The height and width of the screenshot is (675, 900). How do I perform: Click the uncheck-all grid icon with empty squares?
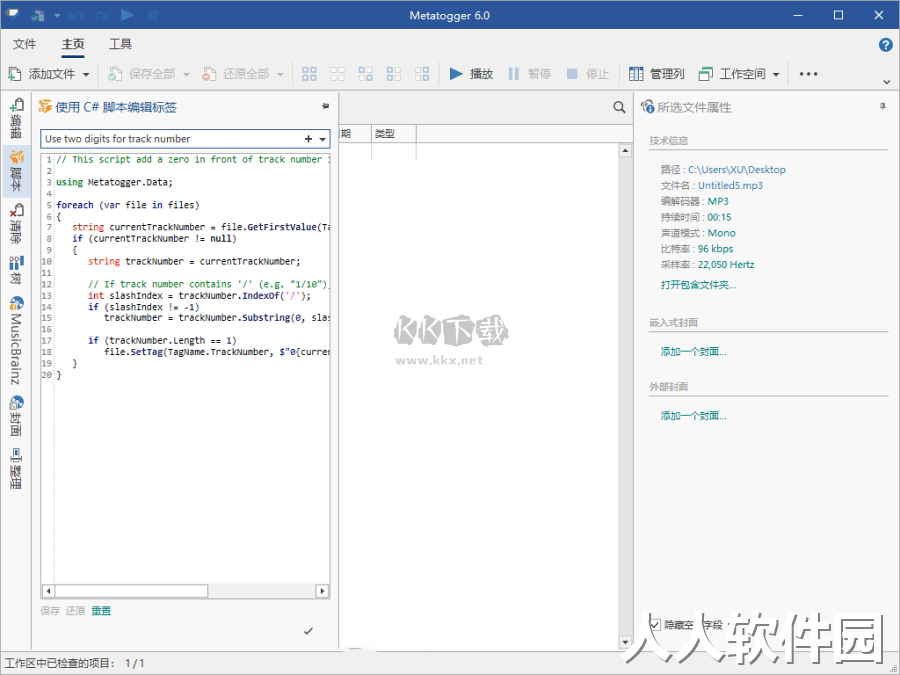[x=338, y=74]
